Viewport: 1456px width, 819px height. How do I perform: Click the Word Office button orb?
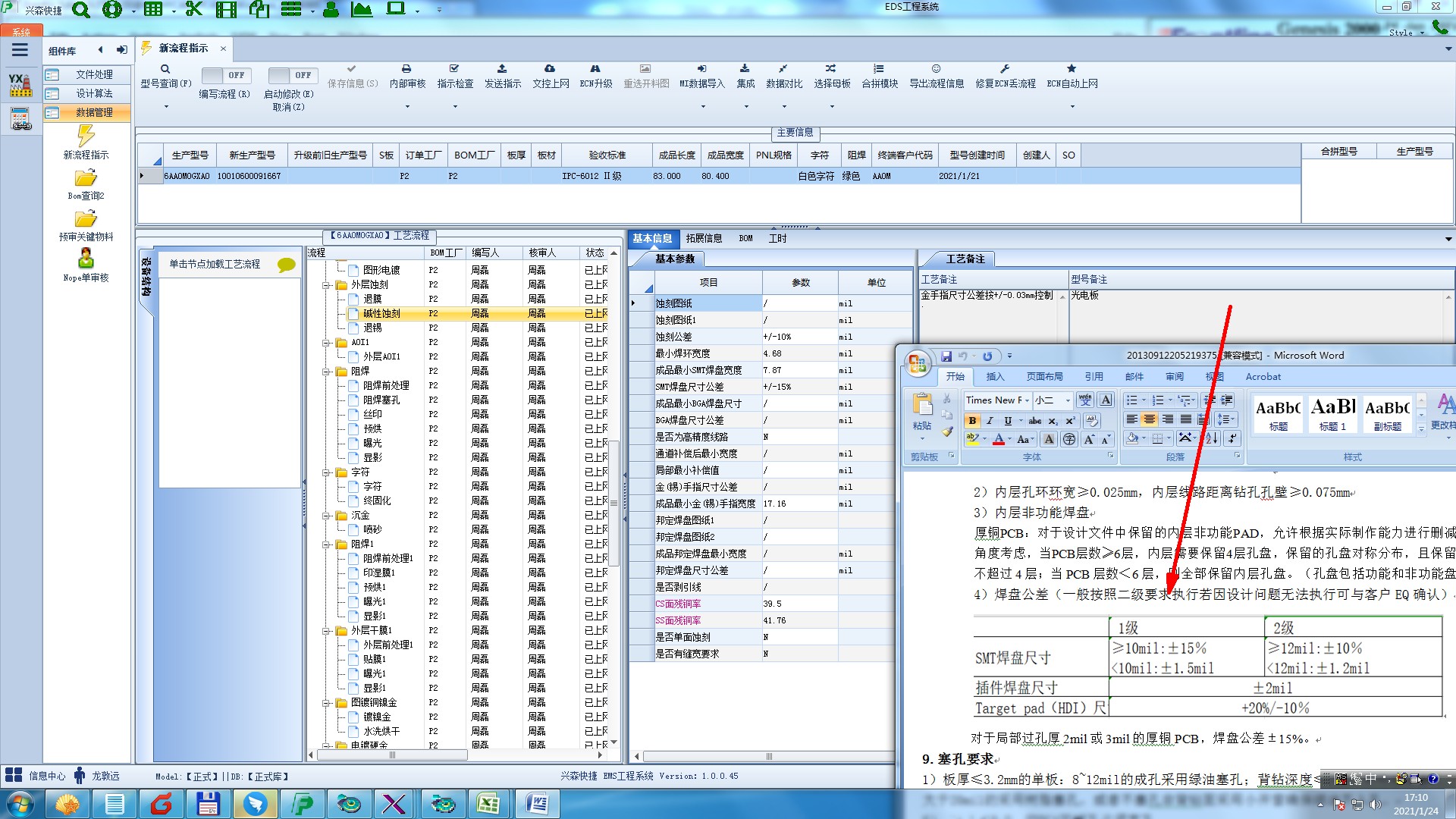(917, 363)
